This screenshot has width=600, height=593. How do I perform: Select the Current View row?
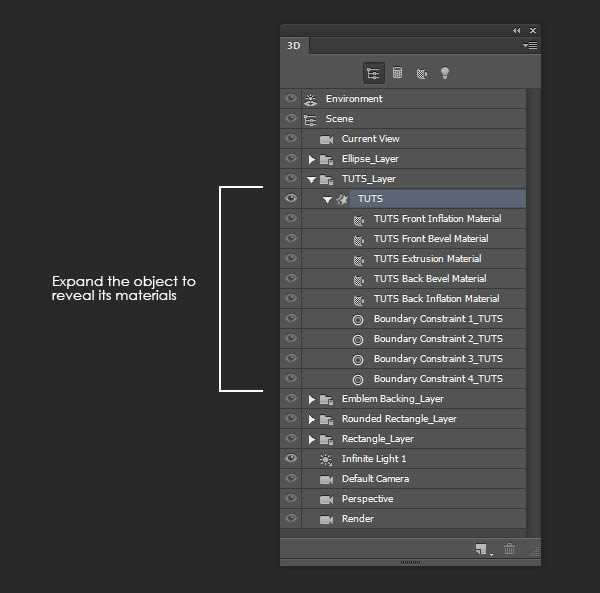414,138
